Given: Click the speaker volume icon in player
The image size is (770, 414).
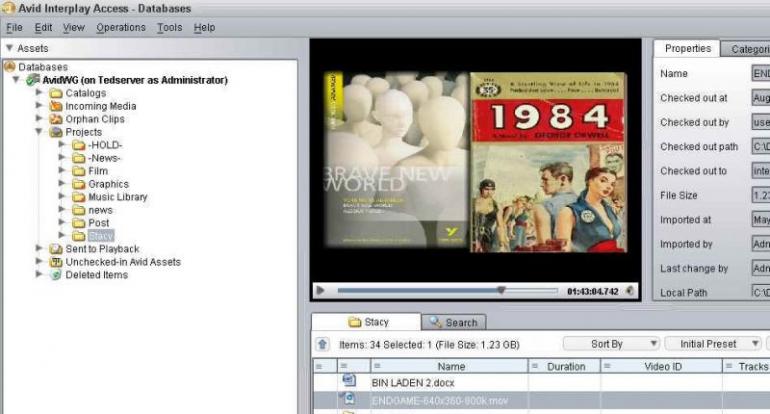Looking at the screenshot, I should pos(630,291).
